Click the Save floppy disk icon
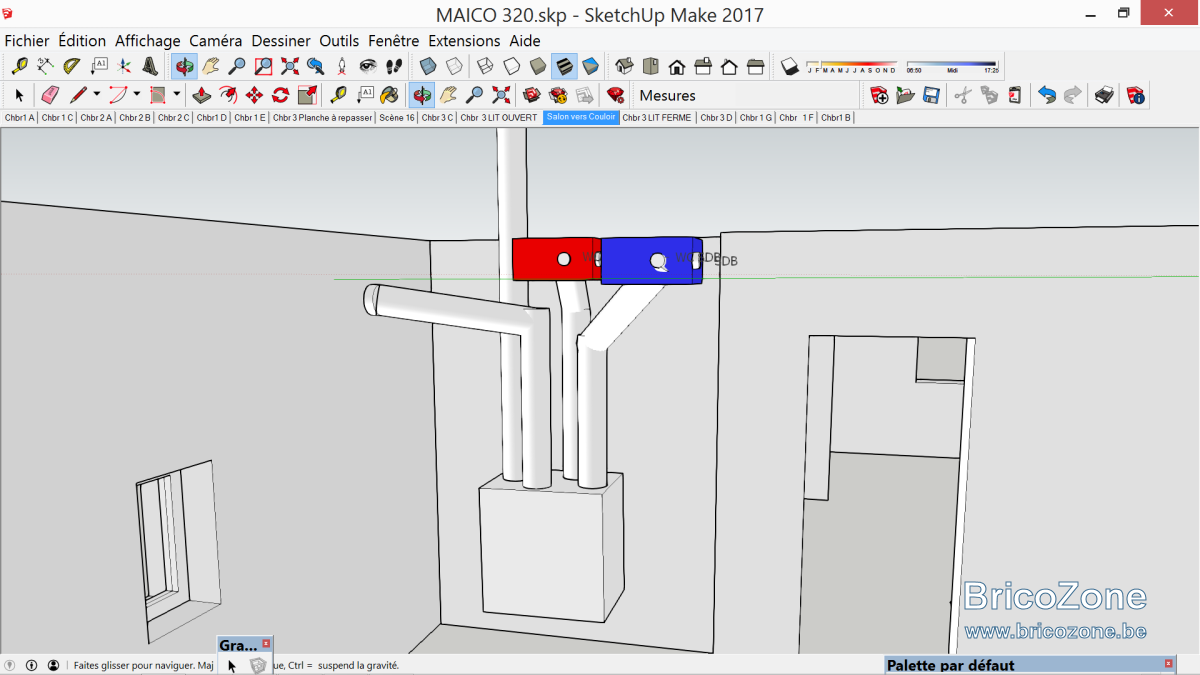 (x=931, y=95)
